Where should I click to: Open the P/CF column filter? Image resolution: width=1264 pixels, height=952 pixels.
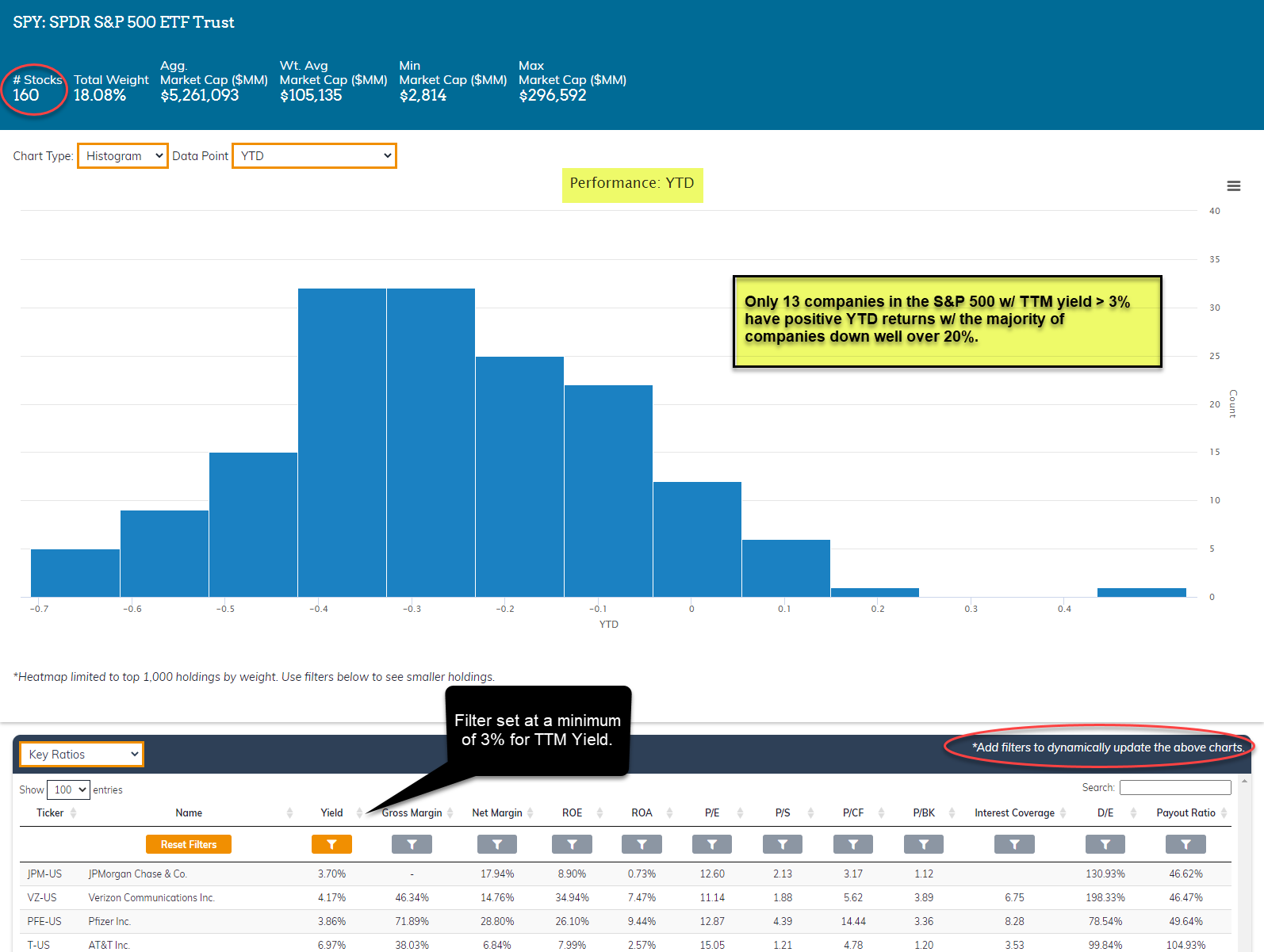click(x=853, y=844)
